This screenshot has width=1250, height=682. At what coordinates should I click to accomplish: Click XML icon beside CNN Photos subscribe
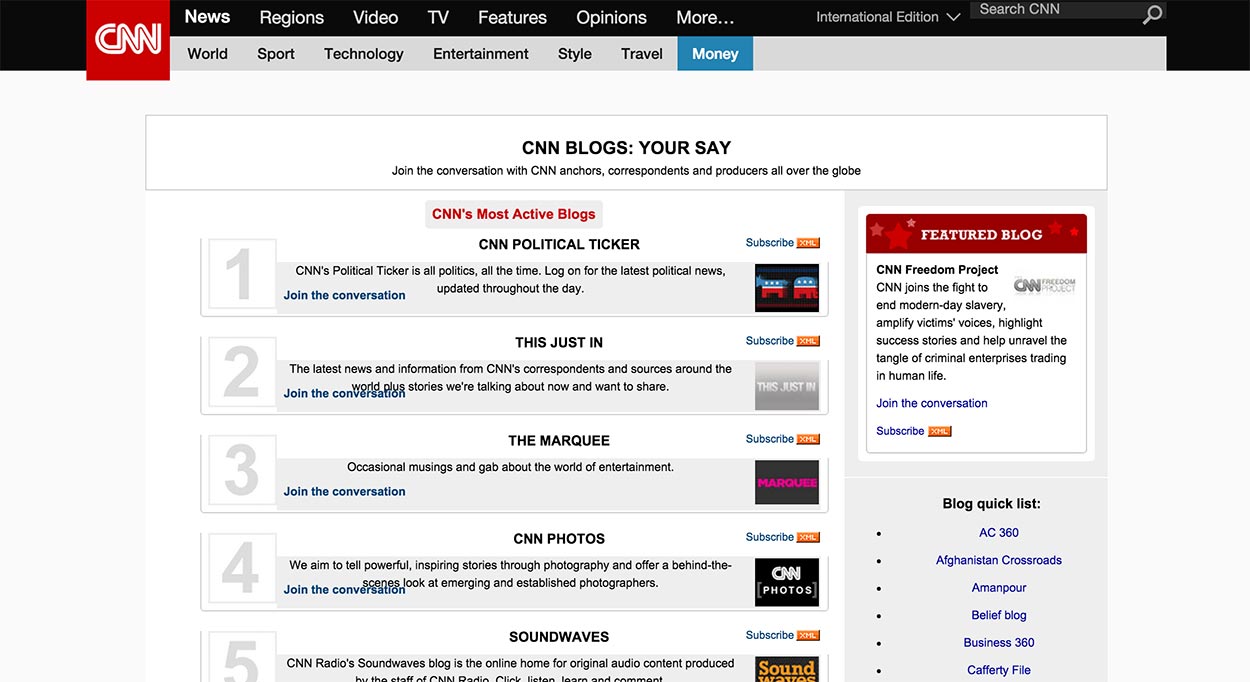coord(808,537)
